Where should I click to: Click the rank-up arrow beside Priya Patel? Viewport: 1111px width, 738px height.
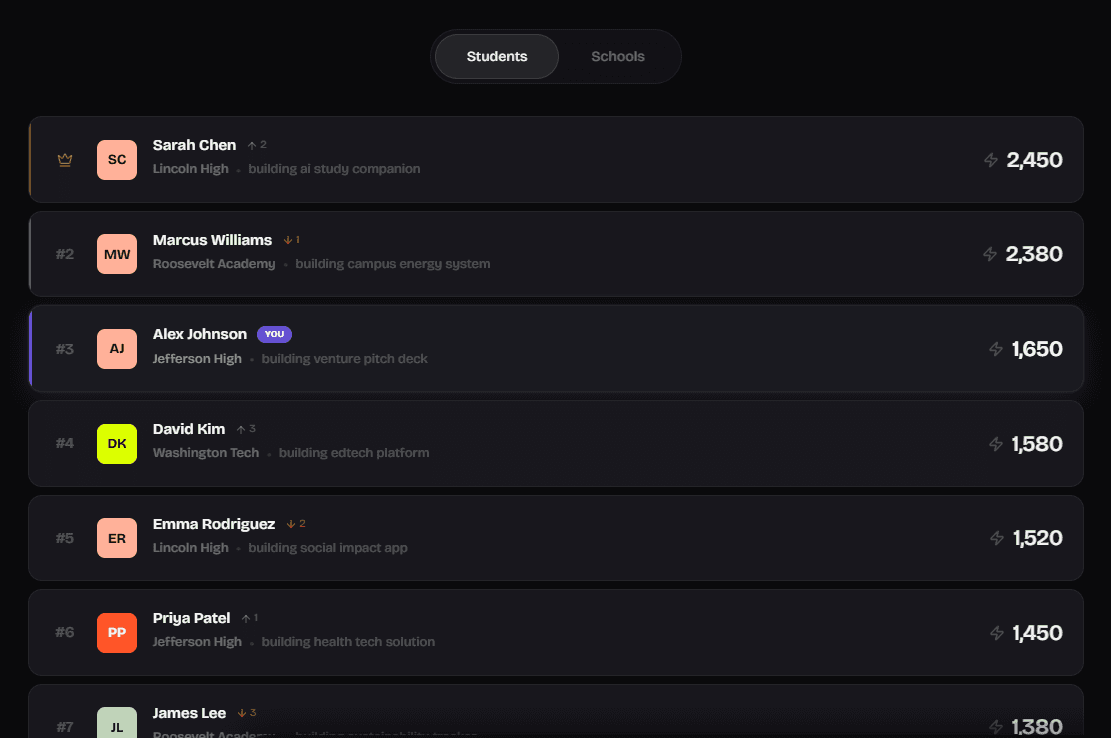pos(249,617)
